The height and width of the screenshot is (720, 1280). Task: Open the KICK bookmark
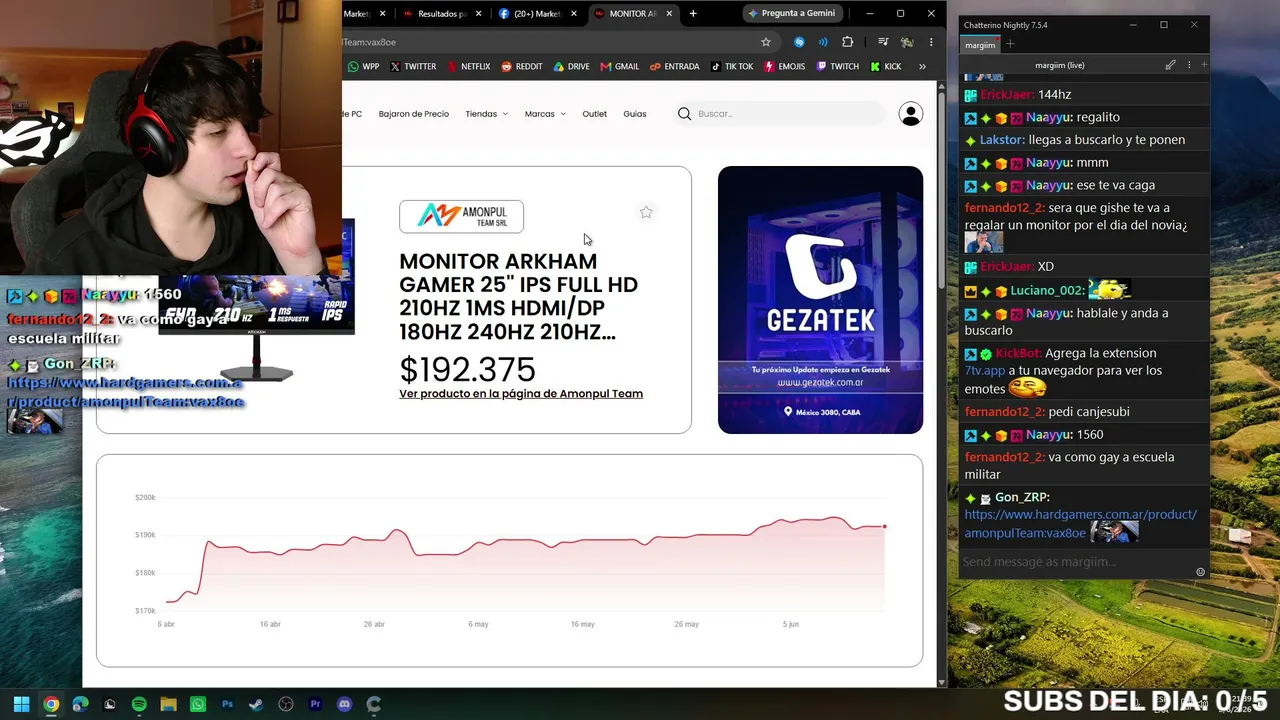point(886,67)
